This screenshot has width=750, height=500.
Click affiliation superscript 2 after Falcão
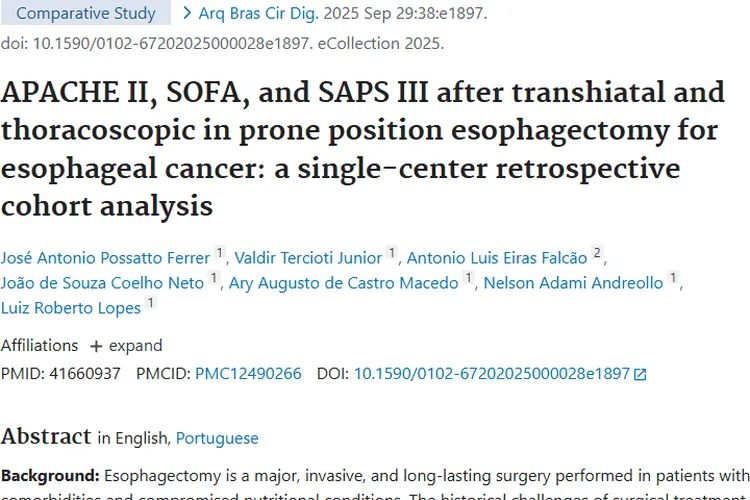point(597,253)
